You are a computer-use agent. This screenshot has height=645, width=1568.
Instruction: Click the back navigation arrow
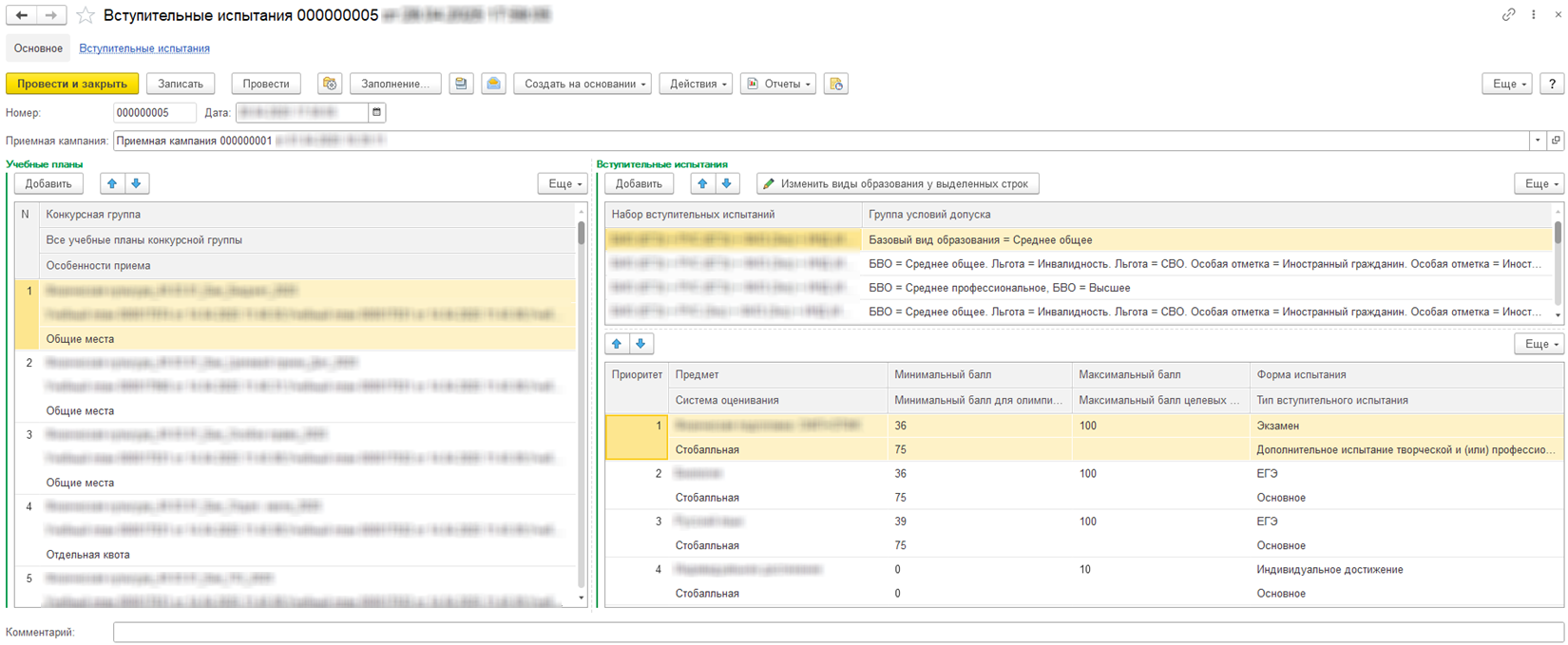[22, 15]
